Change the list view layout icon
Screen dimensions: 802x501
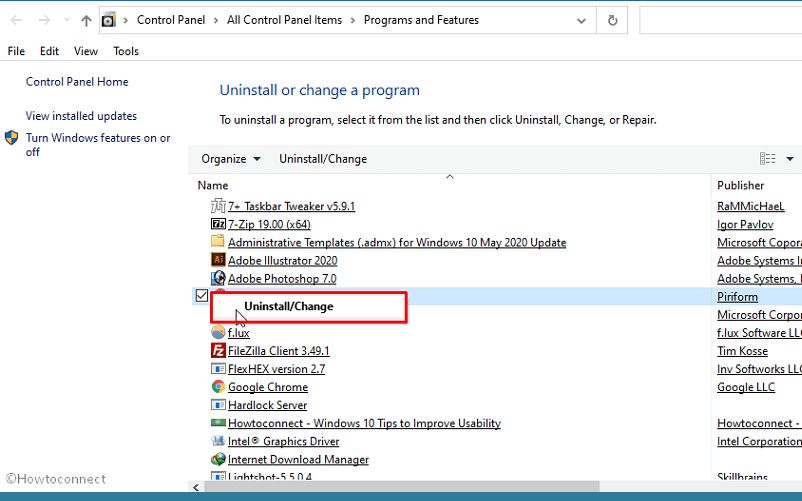pos(767,159)
